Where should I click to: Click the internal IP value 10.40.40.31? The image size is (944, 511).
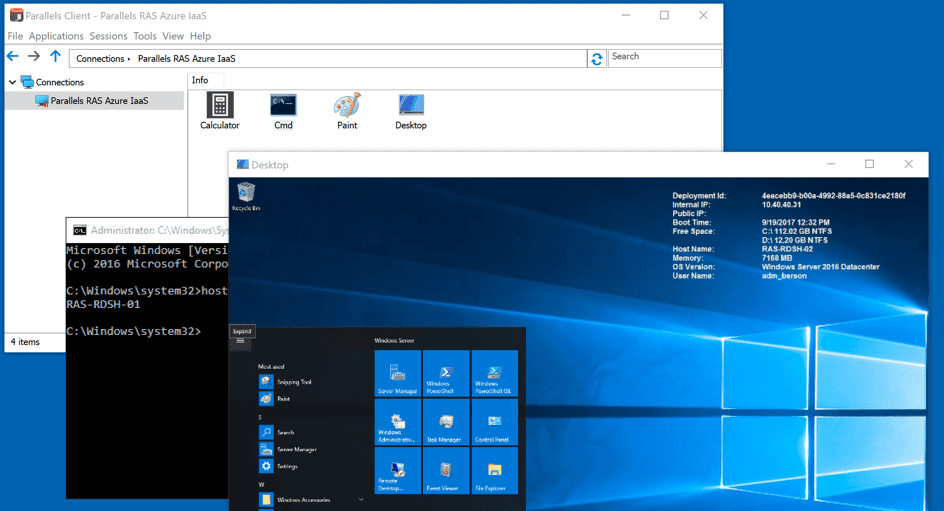(781, 205)
